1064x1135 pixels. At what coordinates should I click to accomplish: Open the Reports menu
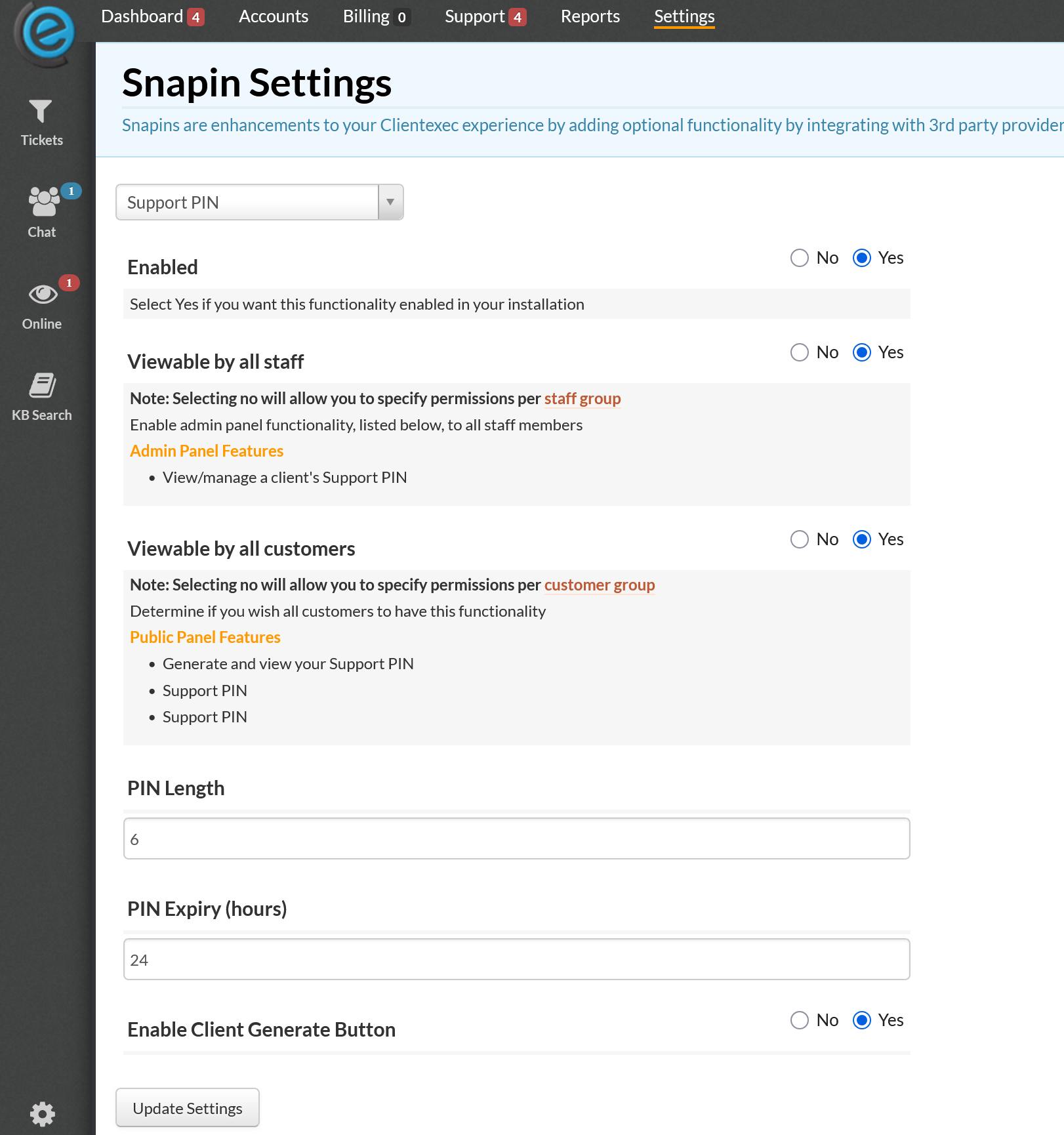tap(590, 16)
